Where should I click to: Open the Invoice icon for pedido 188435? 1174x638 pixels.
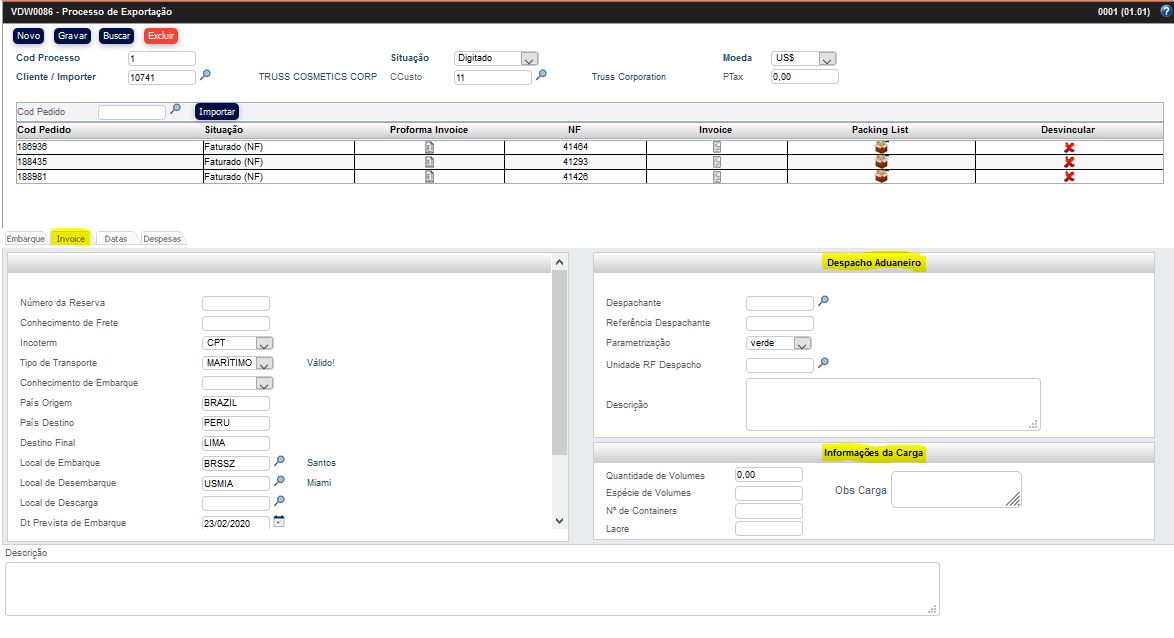[x=717, y=162]
